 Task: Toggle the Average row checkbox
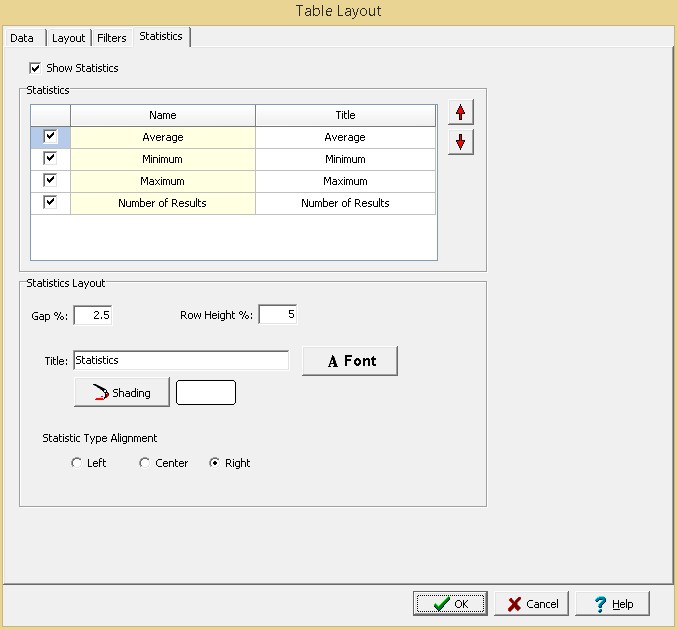51,137
